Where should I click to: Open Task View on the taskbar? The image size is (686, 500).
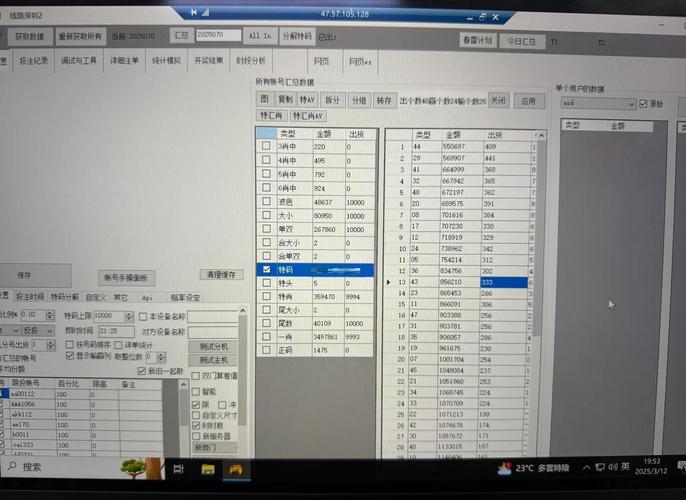[x=178, y=469]
